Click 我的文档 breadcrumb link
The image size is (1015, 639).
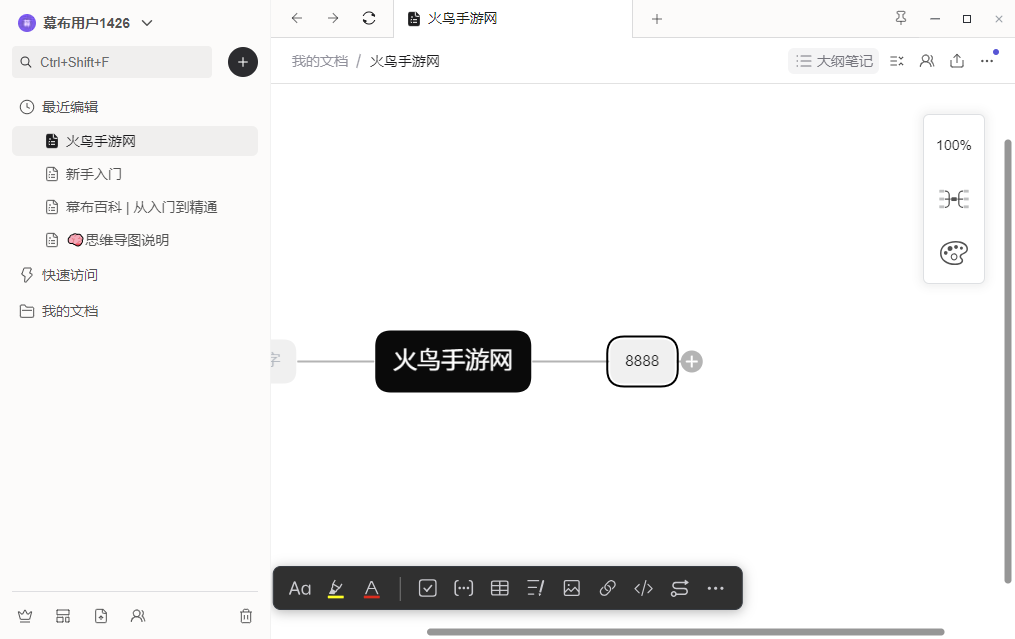(x=320, y=62)
